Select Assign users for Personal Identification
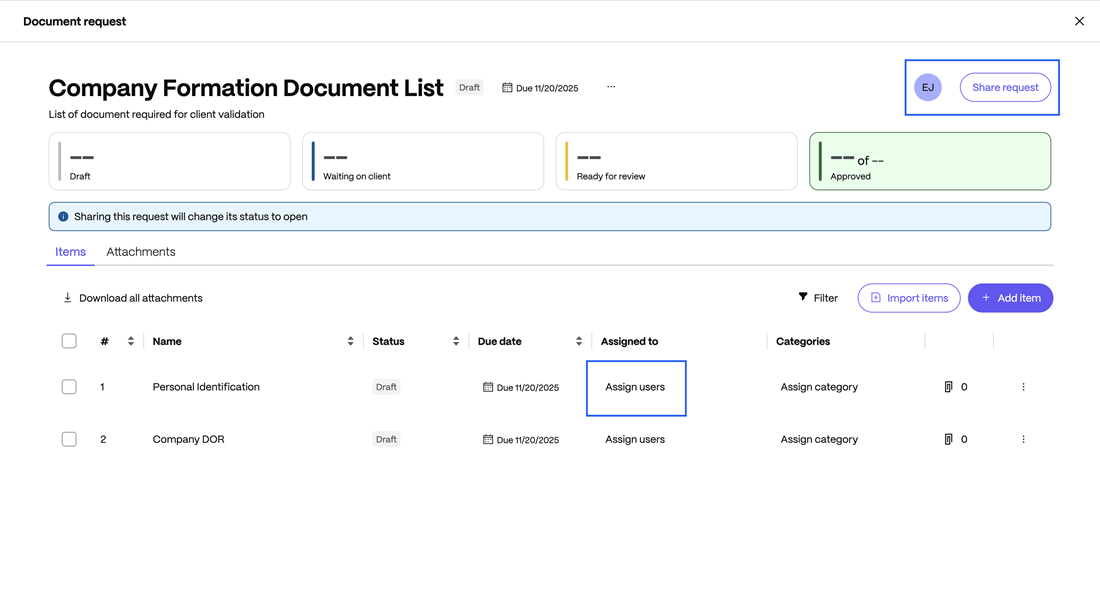This screenshot has height=596, width=1100. [635, 386]
